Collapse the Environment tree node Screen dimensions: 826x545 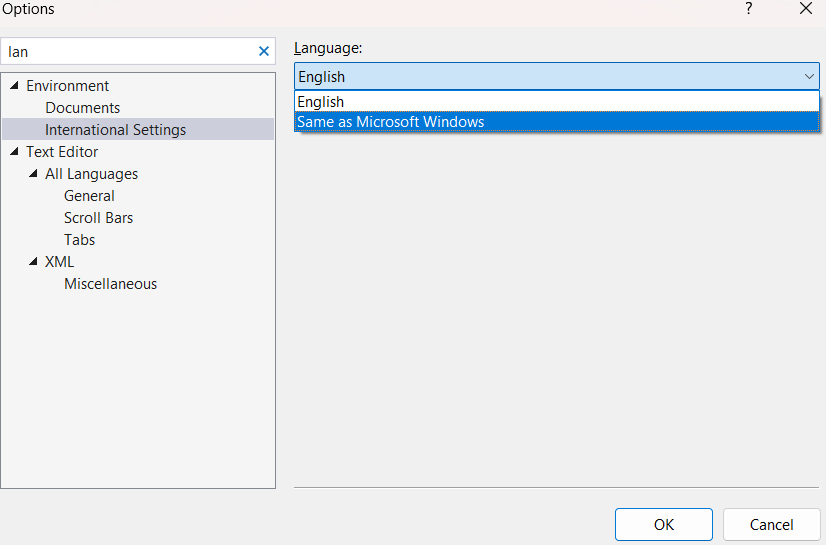tap(14, 86)
